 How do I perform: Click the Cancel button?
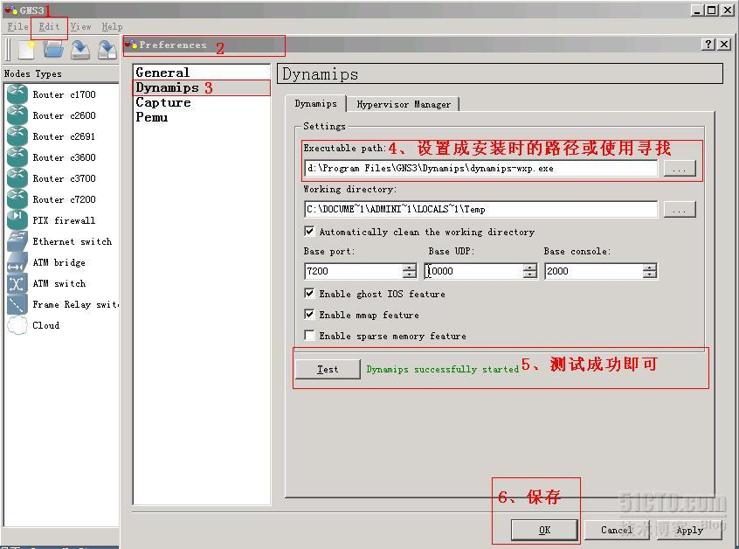click(616, 530)
